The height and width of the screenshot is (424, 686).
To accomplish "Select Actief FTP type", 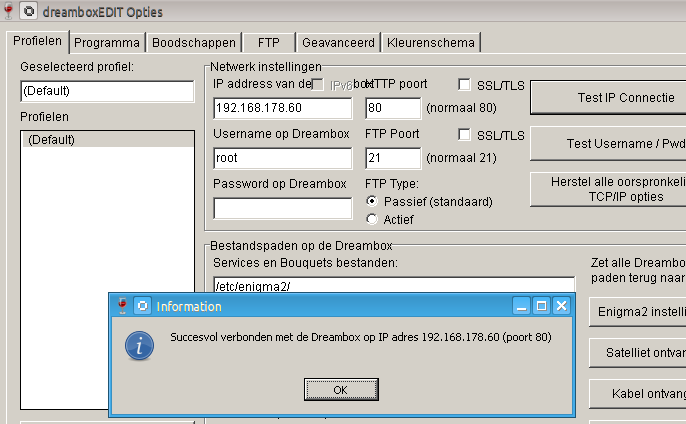I will (x=372, y=219).
